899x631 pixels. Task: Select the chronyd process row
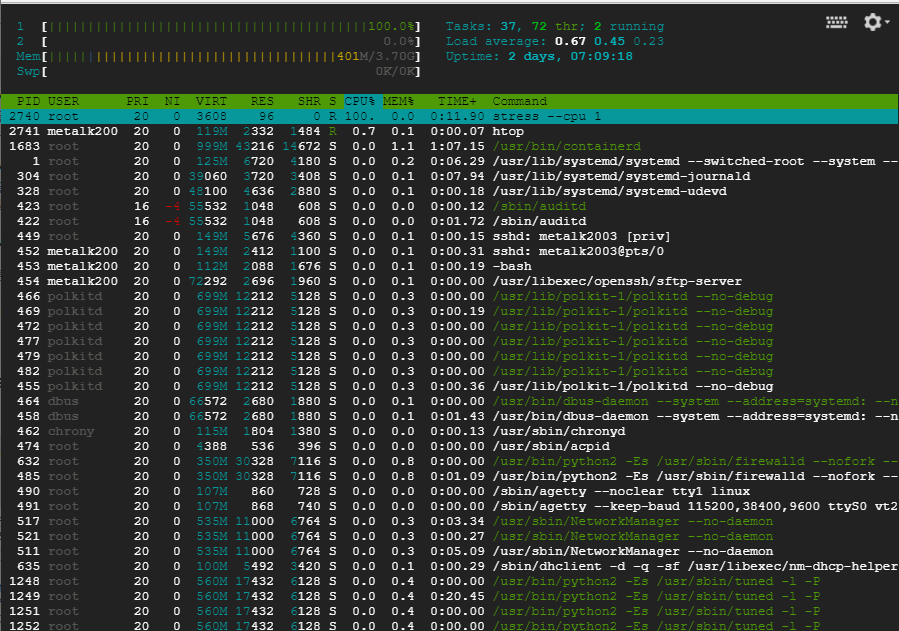[450, 431]
